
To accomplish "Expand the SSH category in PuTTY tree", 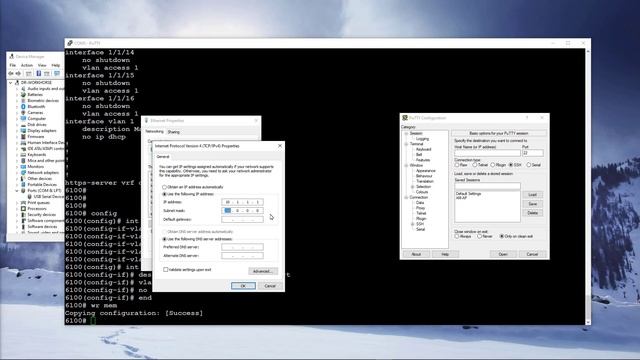I will tap(413, 224).
